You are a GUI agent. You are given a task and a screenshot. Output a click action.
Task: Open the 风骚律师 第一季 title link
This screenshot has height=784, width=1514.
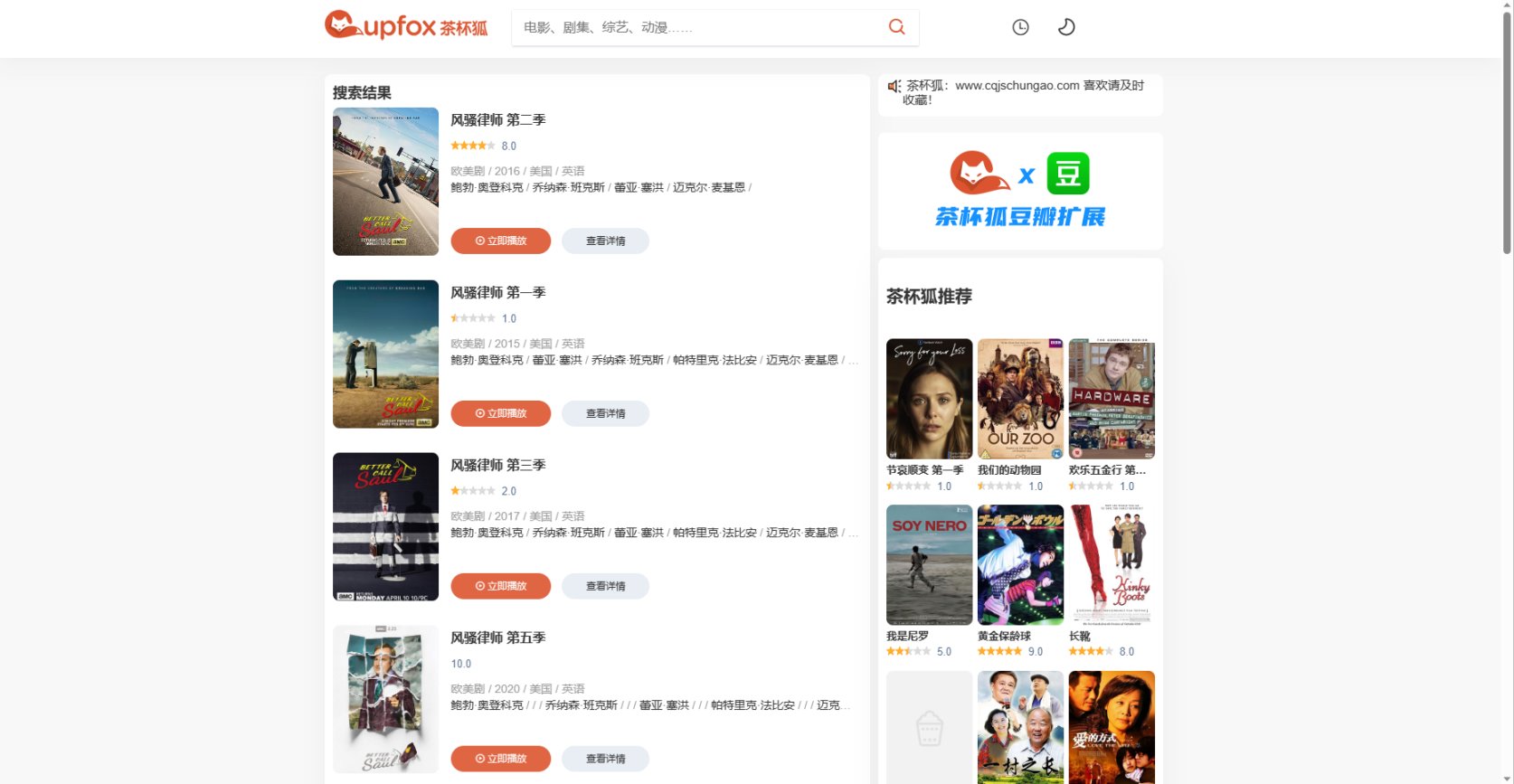tap(498, 293)
